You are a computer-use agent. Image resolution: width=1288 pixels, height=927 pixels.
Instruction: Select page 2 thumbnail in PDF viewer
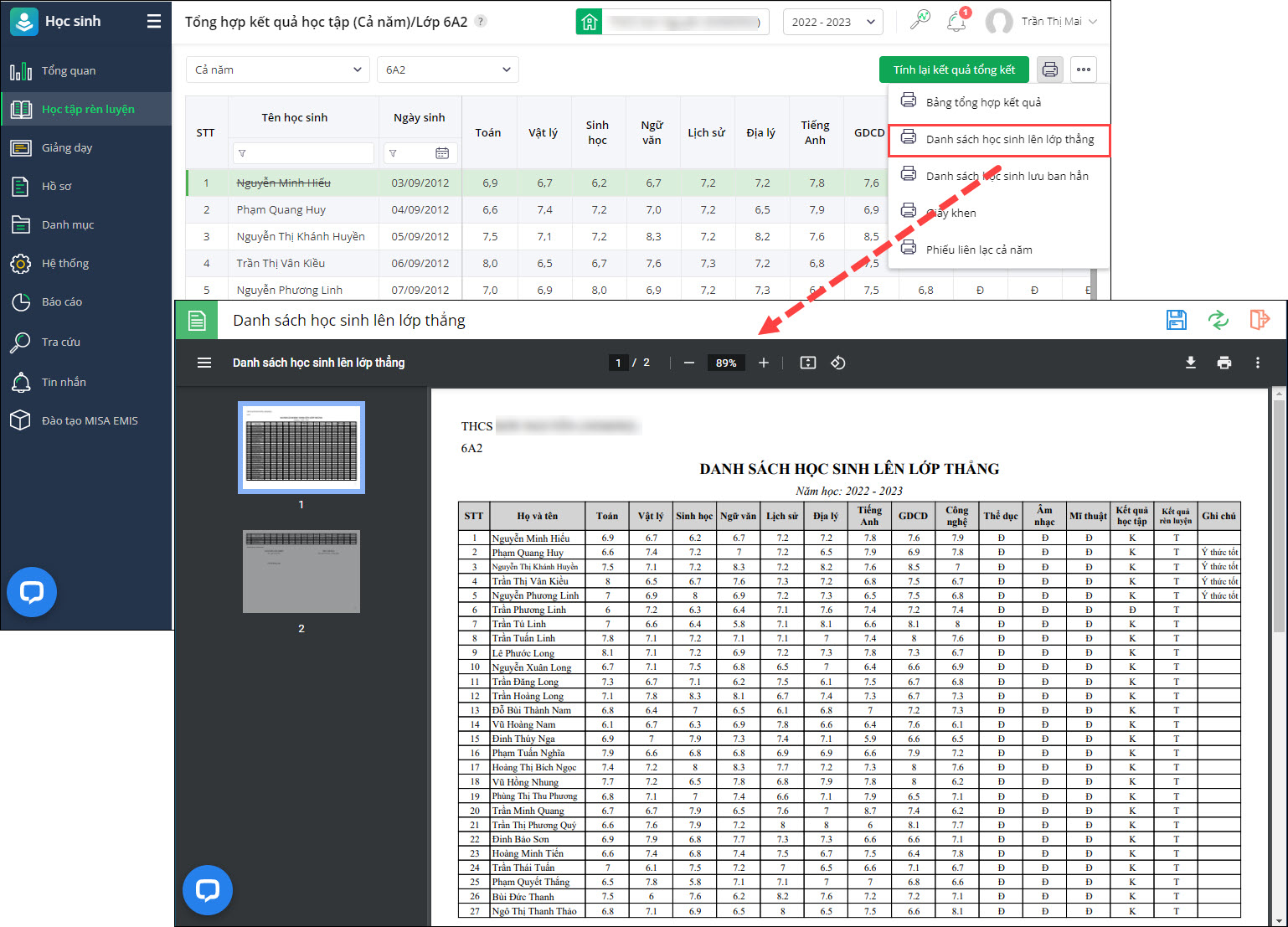pos(301,571)
